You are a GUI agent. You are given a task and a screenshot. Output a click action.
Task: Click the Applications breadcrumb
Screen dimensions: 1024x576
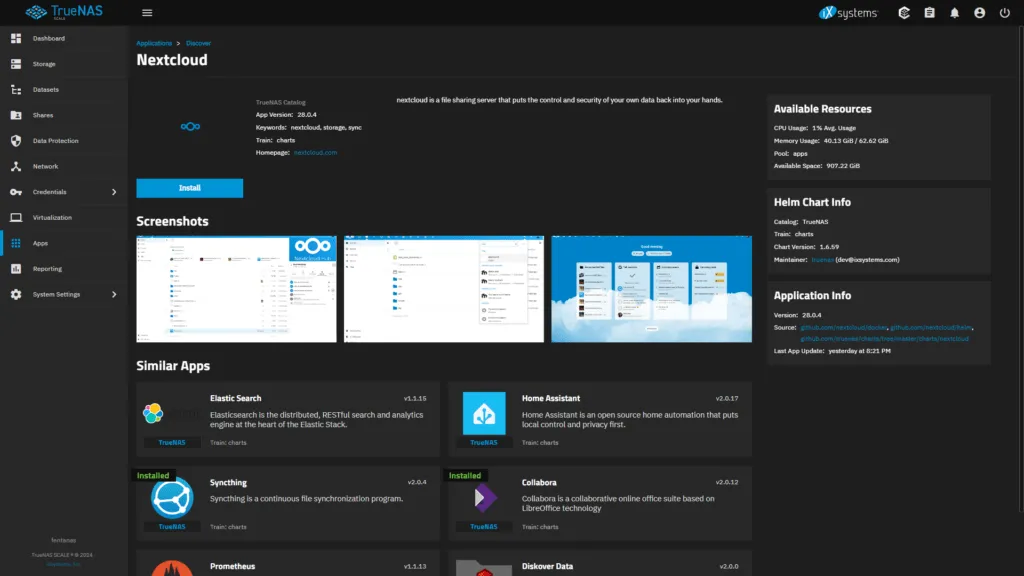tap(154, 43)
